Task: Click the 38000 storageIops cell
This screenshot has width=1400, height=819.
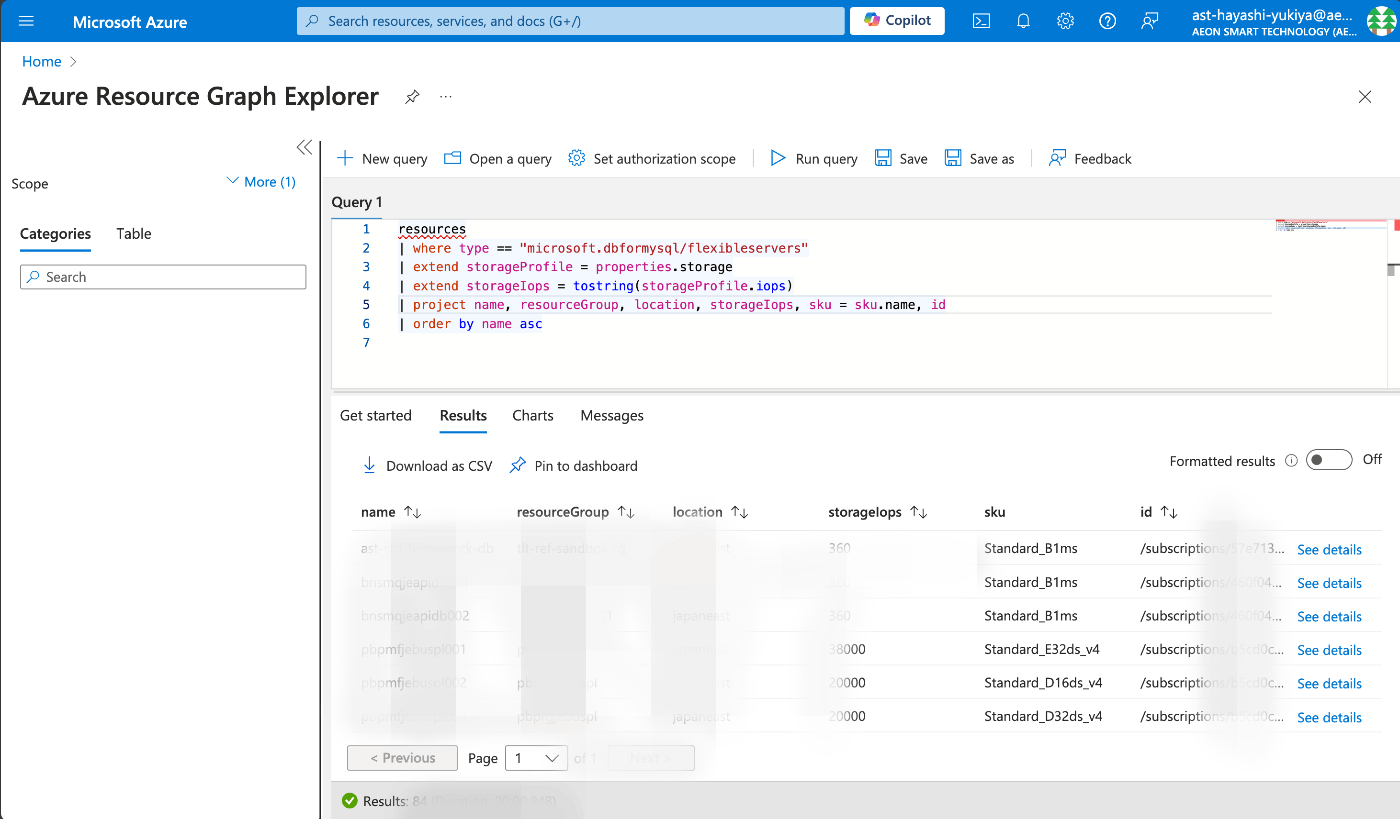Action: click(848, 649)
